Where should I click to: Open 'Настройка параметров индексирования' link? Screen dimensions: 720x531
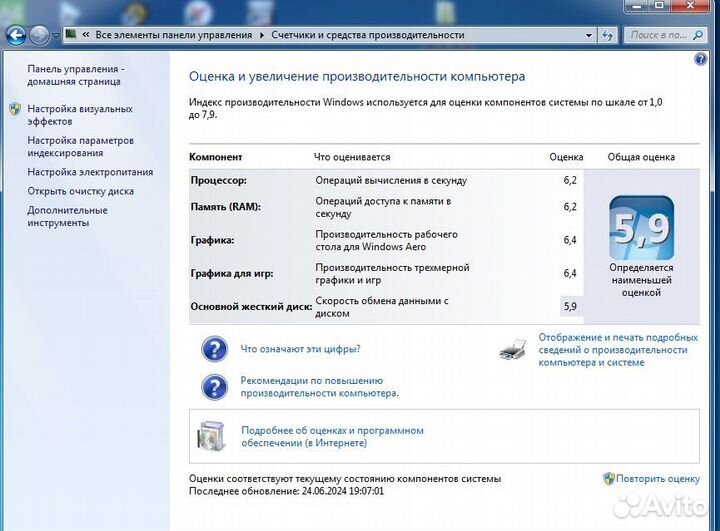coord(80,147)
